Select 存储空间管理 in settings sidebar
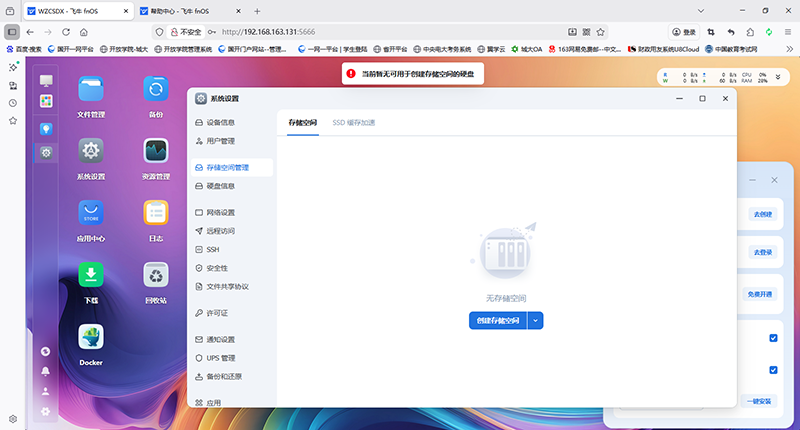This screenshot has width=800, height=430. pyautogui.click(x=232, y=167)
